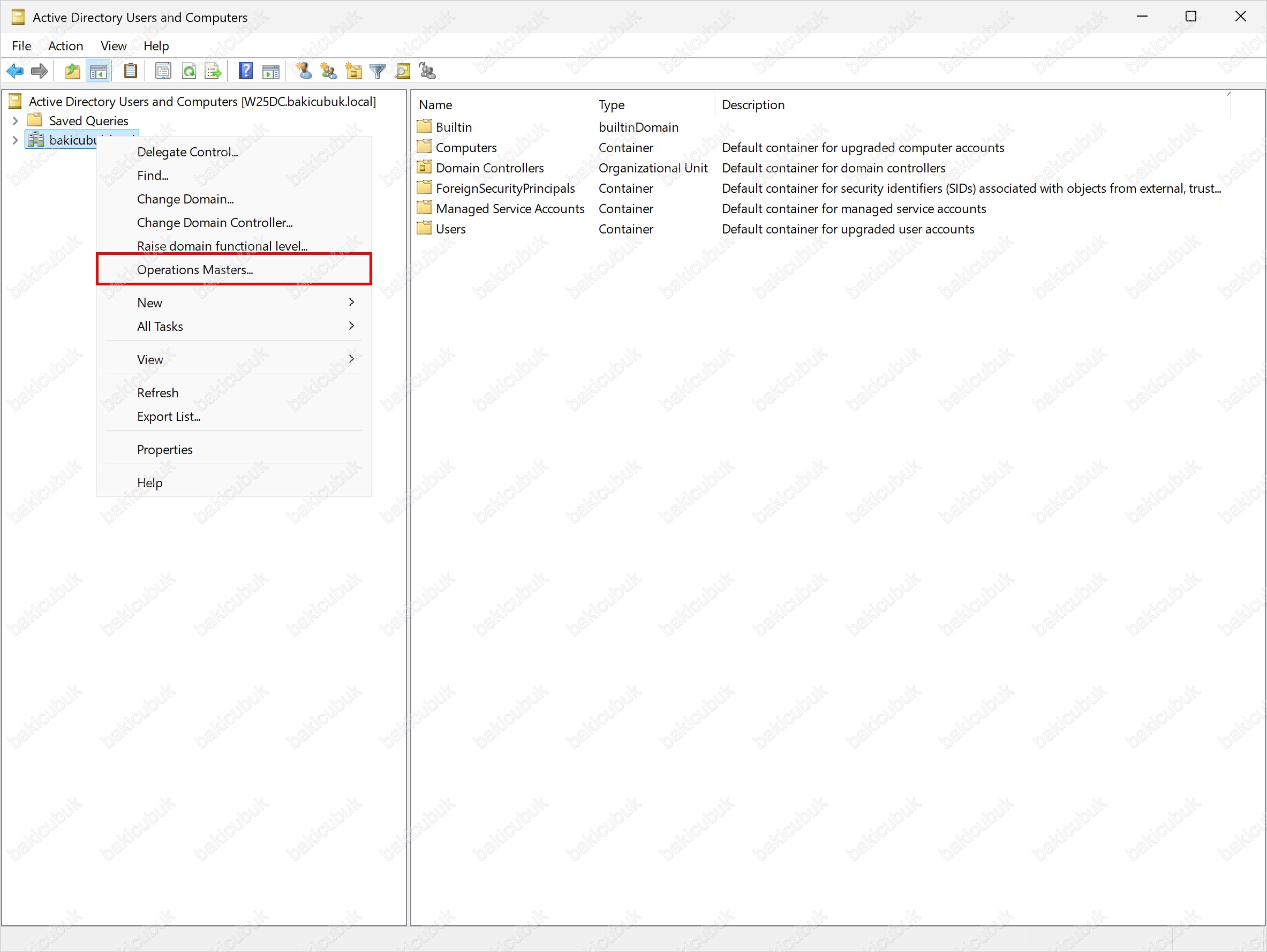Viewport: 1267px width, 952px height.
Task: Open the File menu
Action: tap(22, 46)
